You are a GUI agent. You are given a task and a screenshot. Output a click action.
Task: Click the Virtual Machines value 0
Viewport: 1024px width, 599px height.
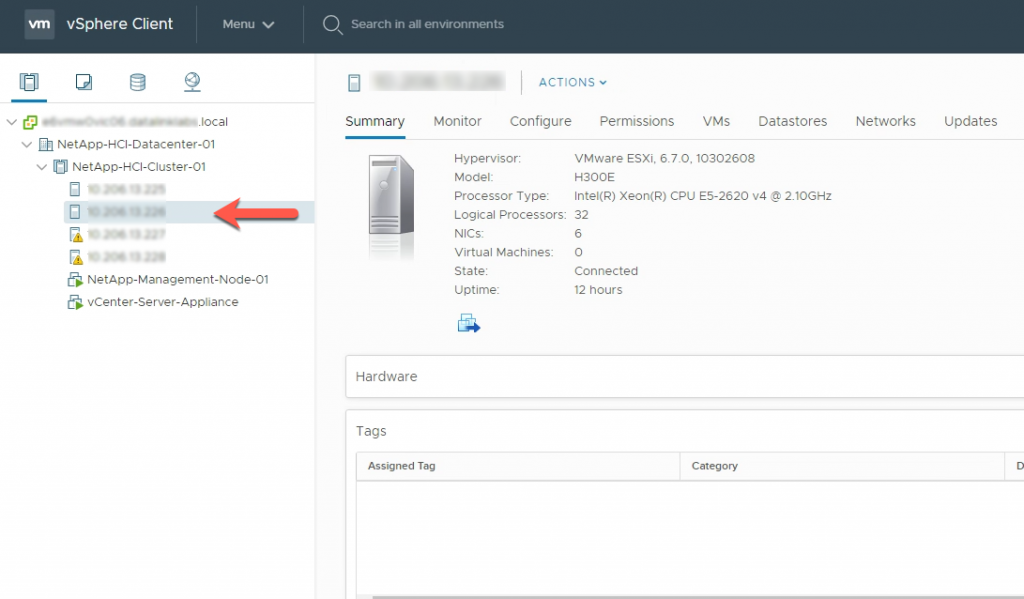[579, 253]
